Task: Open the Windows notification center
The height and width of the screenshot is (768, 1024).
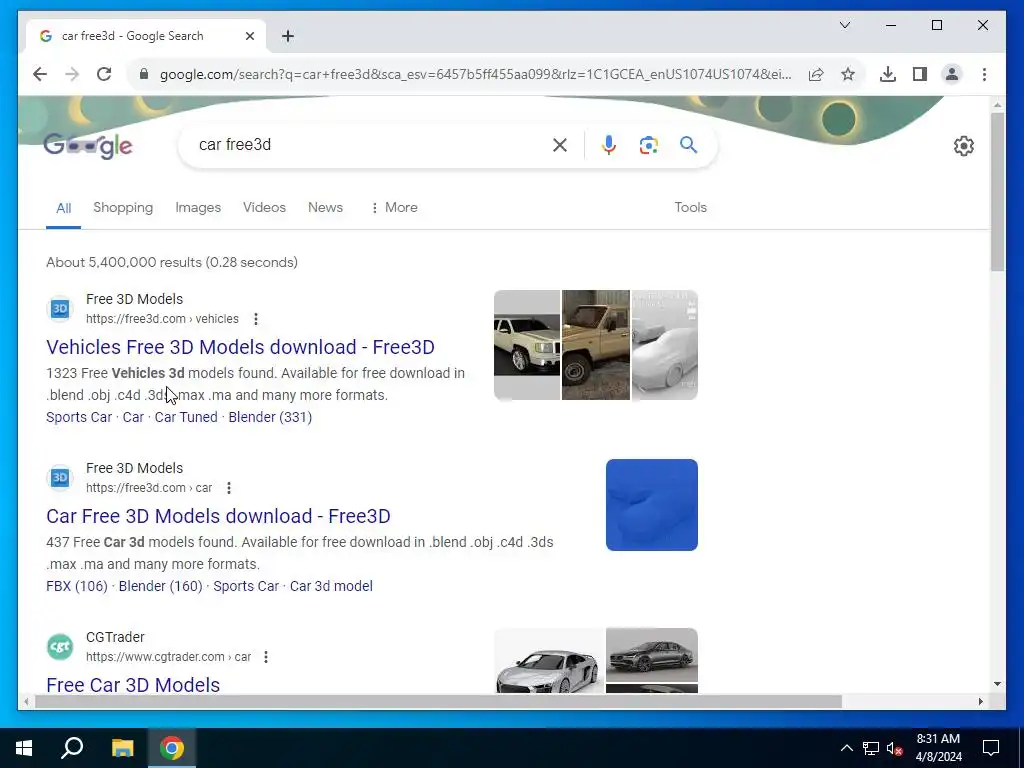Action: 991,748
